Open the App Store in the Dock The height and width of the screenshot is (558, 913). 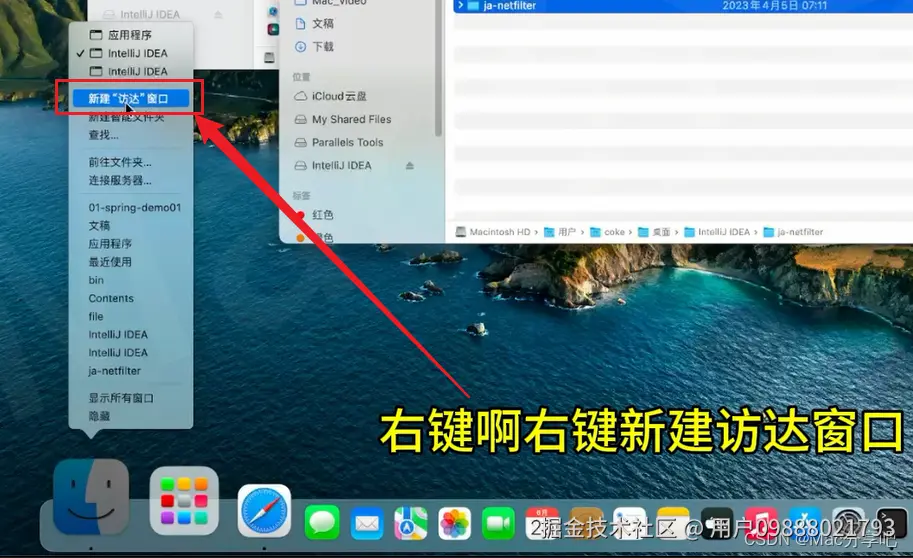805,523
